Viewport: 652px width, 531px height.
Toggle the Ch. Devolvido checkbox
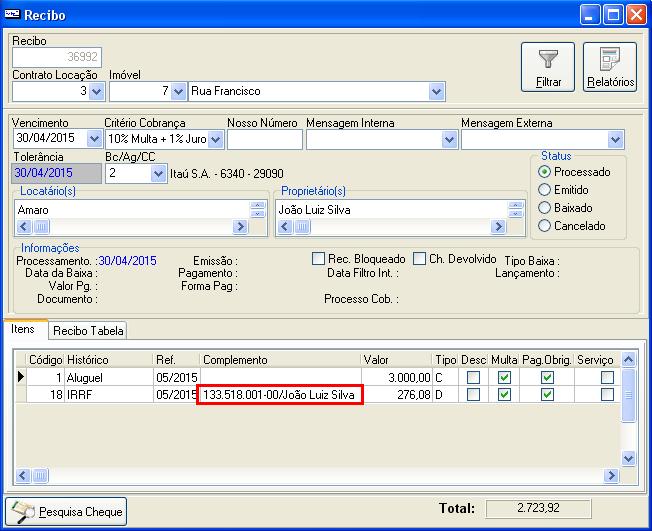(x=420, y=259)
